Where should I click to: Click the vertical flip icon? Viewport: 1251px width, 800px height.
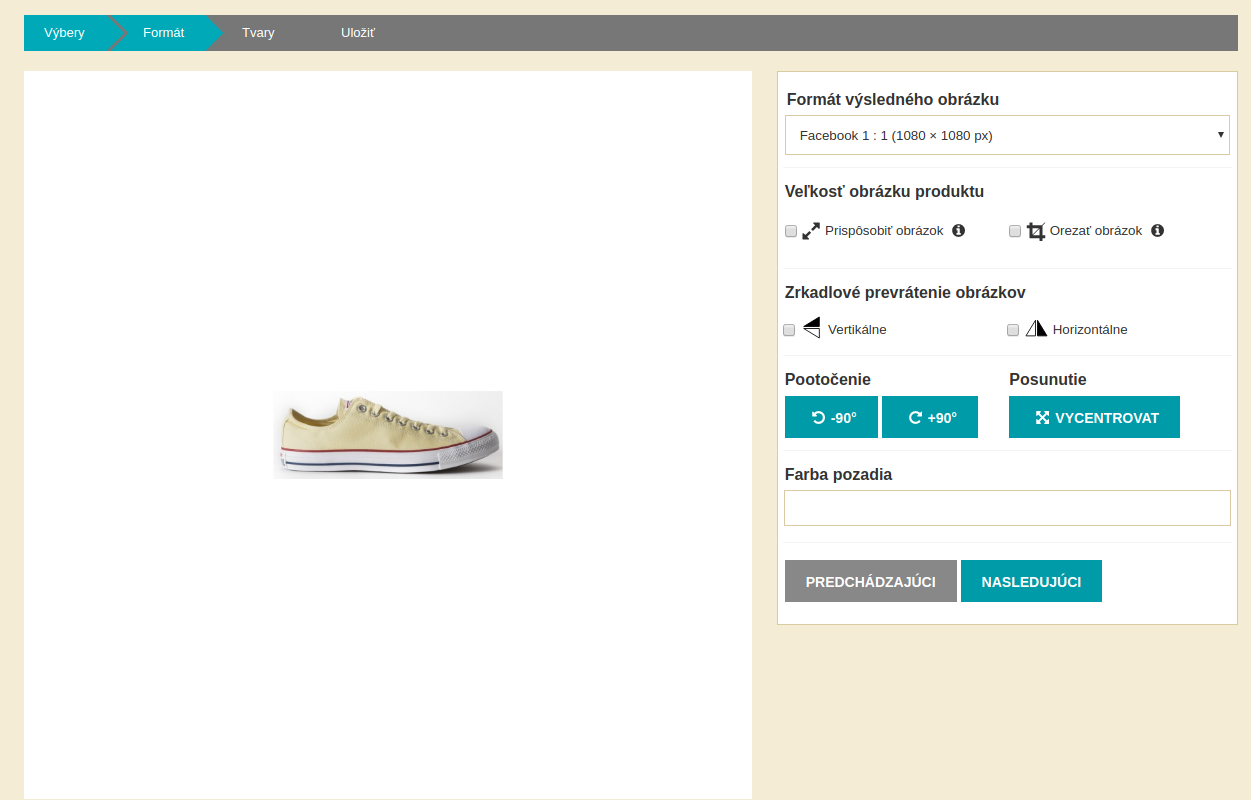click(811, 328)
